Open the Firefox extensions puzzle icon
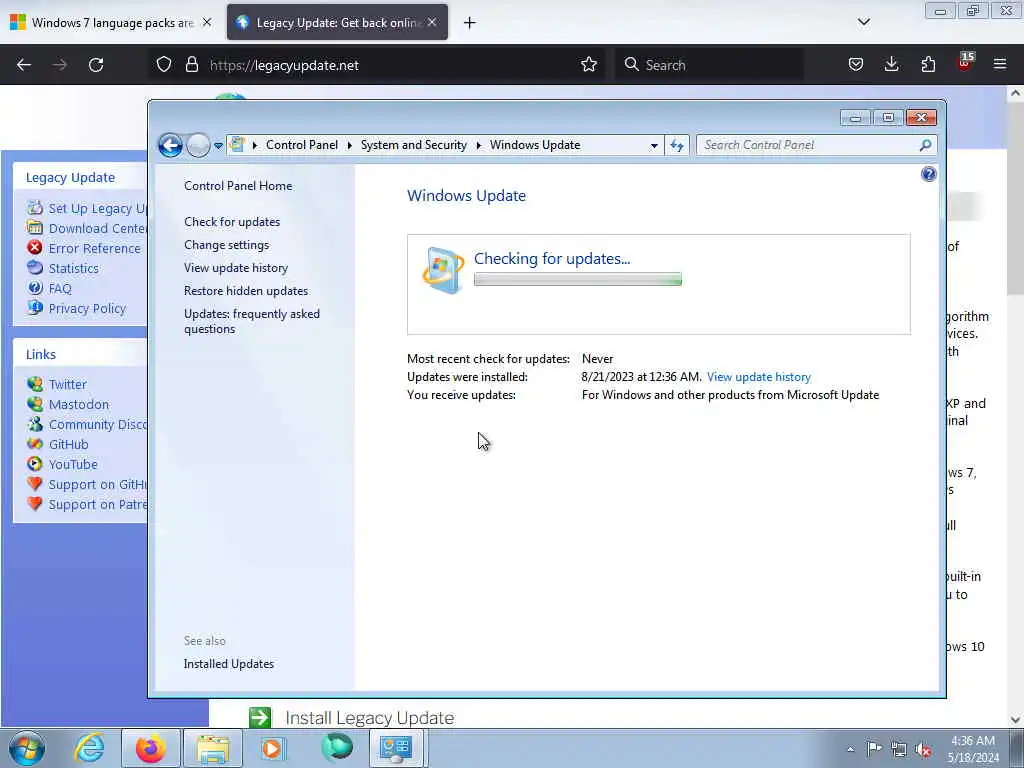The image size is (1024, 768). (928, 65)
